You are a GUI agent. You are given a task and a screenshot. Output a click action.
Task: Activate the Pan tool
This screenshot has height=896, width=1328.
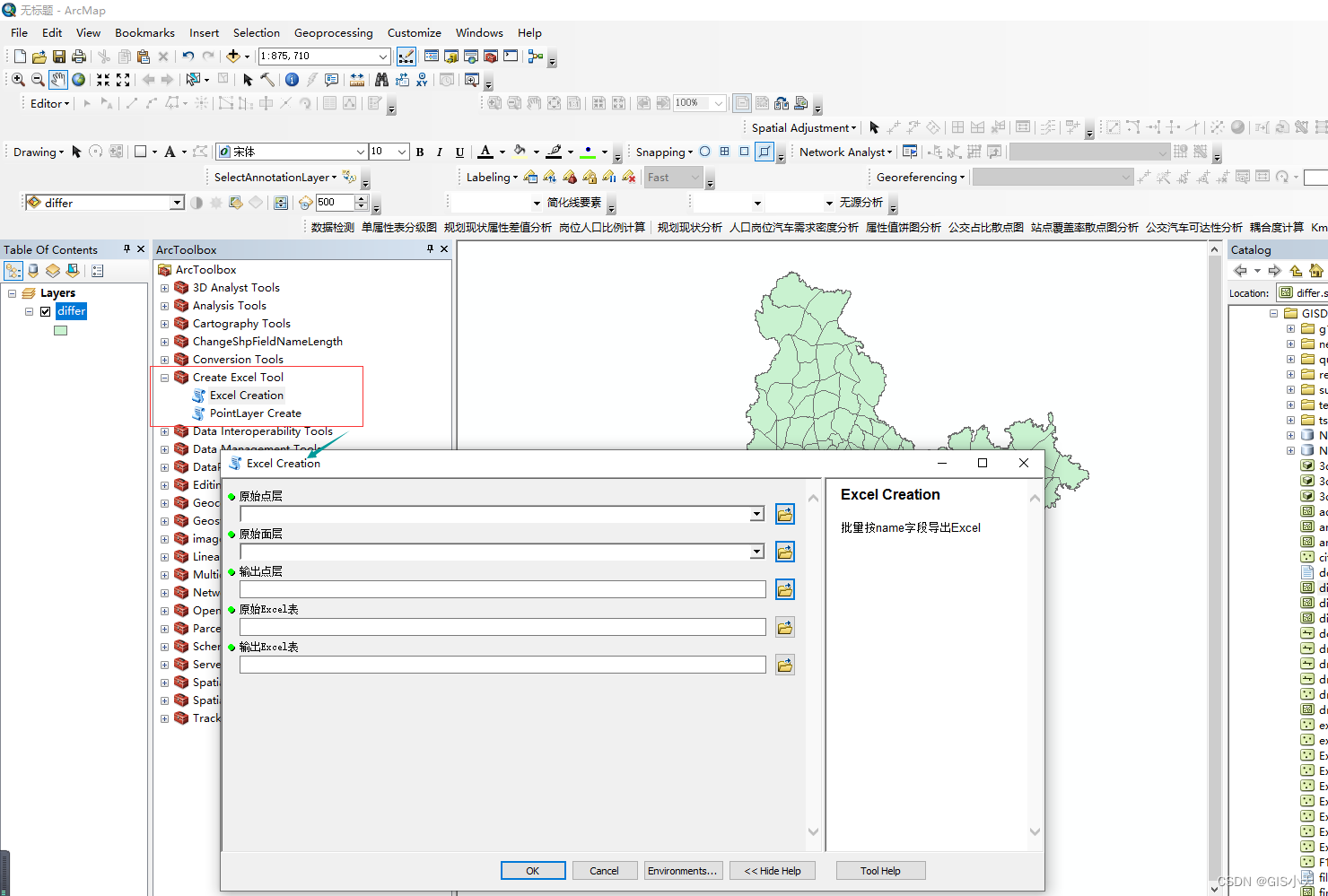[57, 79]
